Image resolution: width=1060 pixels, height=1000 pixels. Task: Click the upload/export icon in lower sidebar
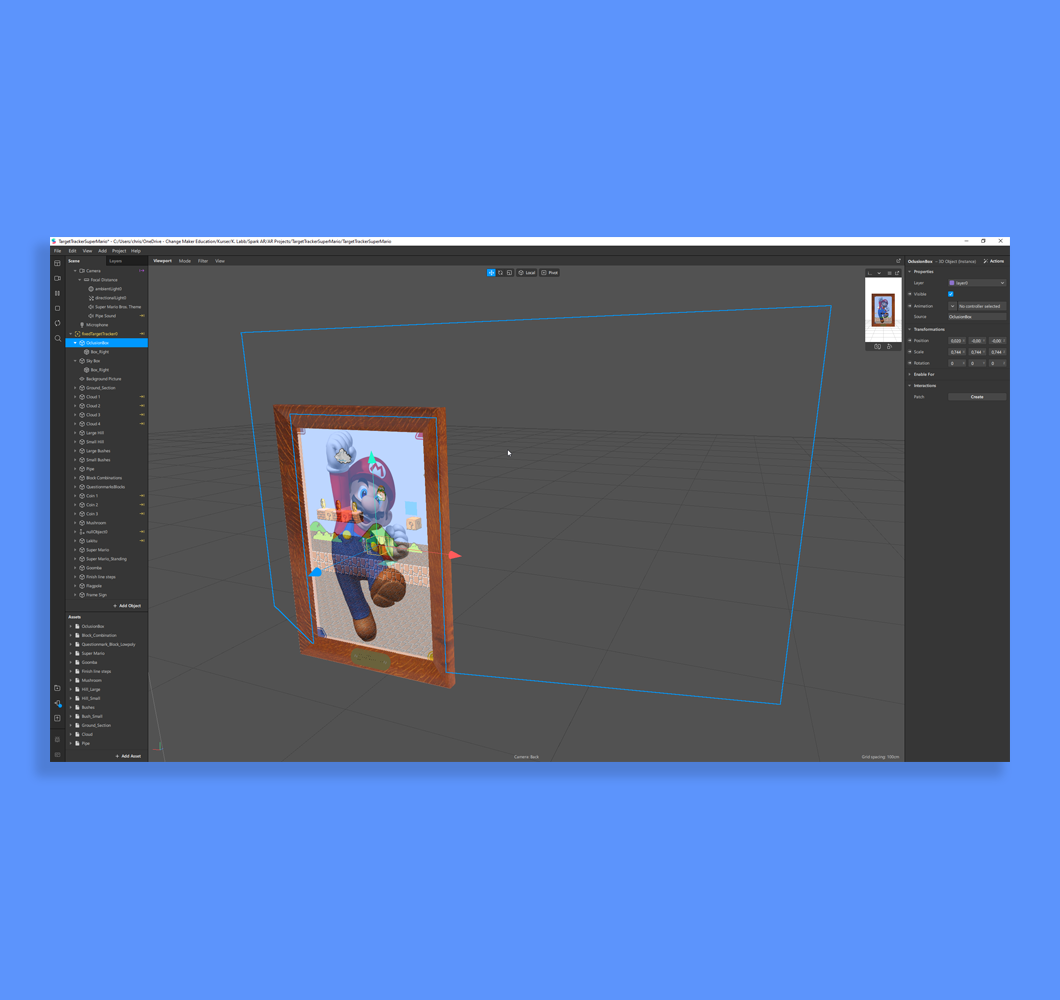tap(57, 718)
